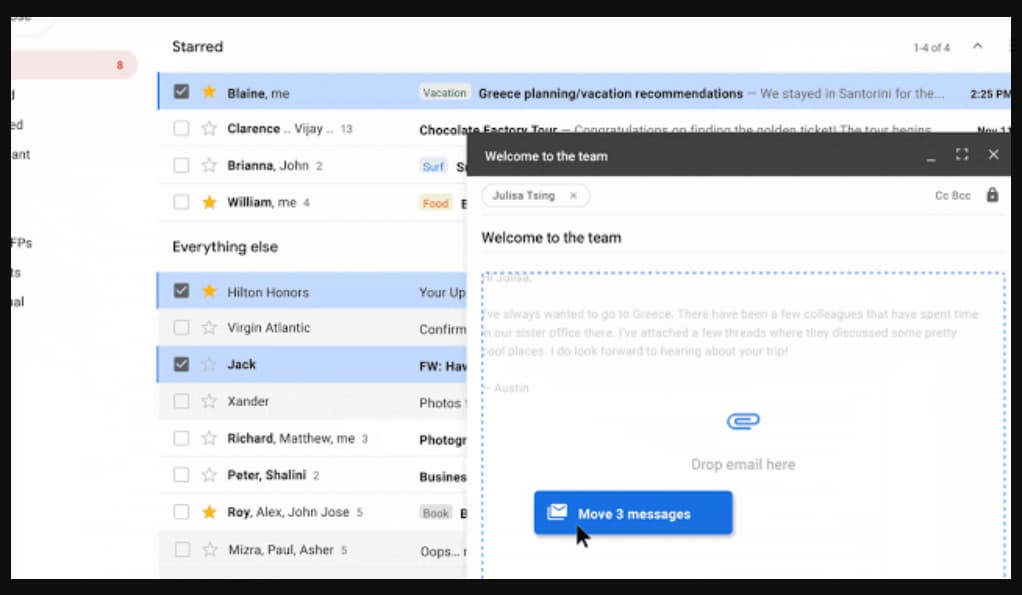Open the Greece planning/vacation recommendations email
The height and width of the screenshot is (595, 1022).
(x=610, y=93)
